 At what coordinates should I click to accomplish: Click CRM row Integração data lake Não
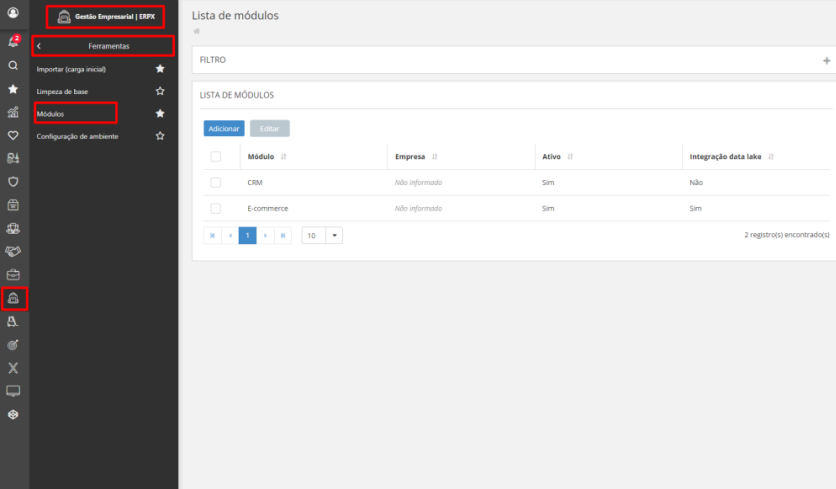696,182
